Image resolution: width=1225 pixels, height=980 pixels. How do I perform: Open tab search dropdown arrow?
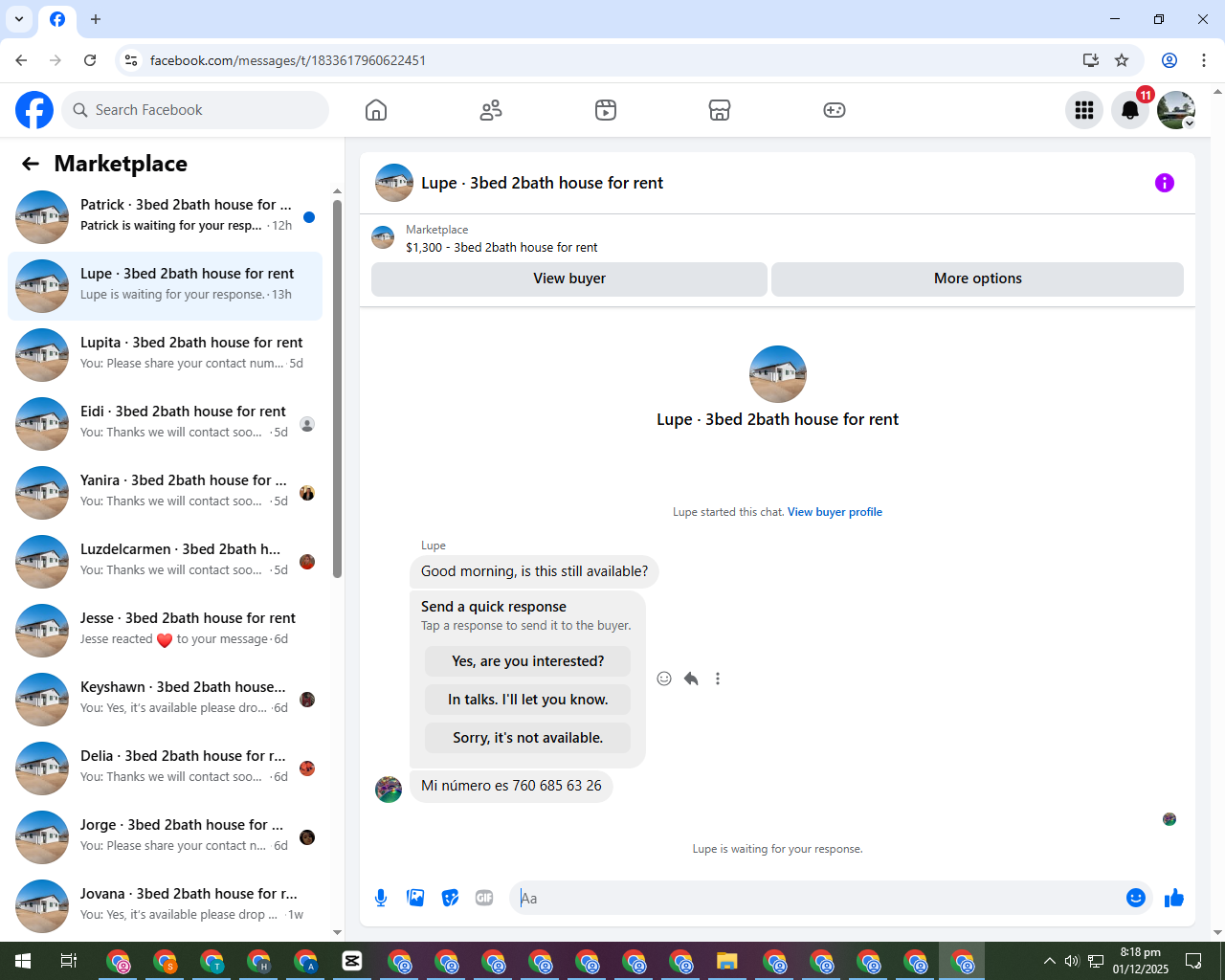(x=19, y=19)
